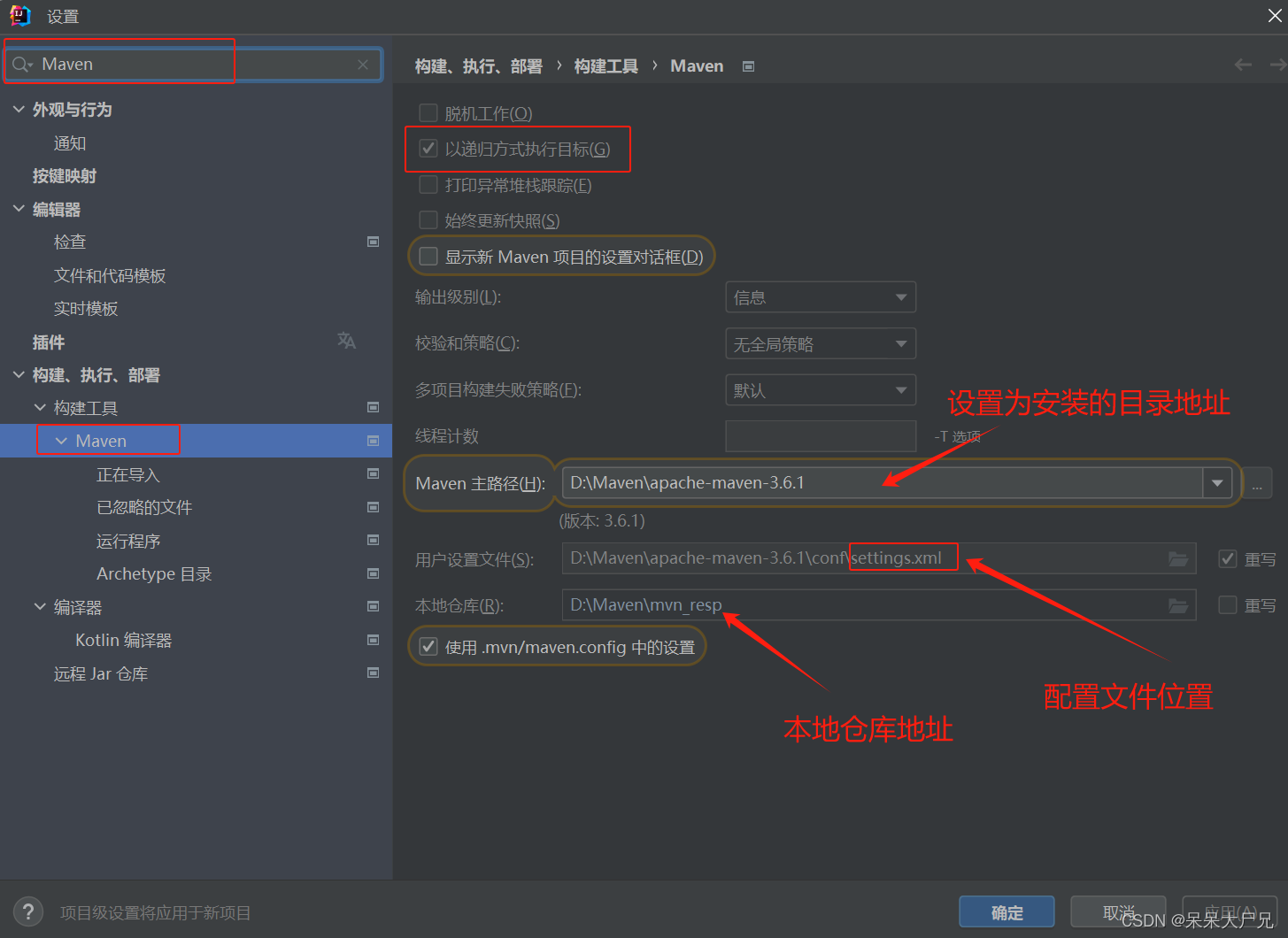Click in the Maven settings search field
The image size is (1288, 938).
pyautogui.click(x=195, y=65)
